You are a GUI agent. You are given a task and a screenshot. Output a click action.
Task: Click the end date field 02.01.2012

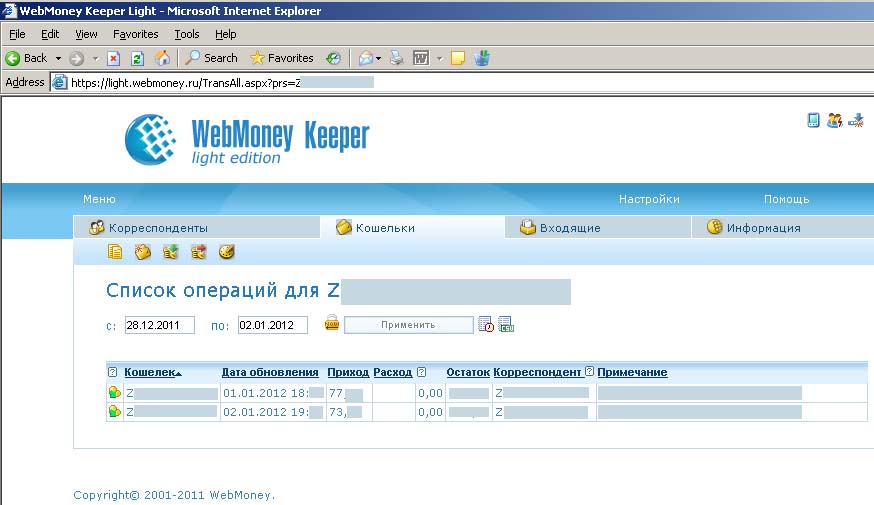(273, 325)
